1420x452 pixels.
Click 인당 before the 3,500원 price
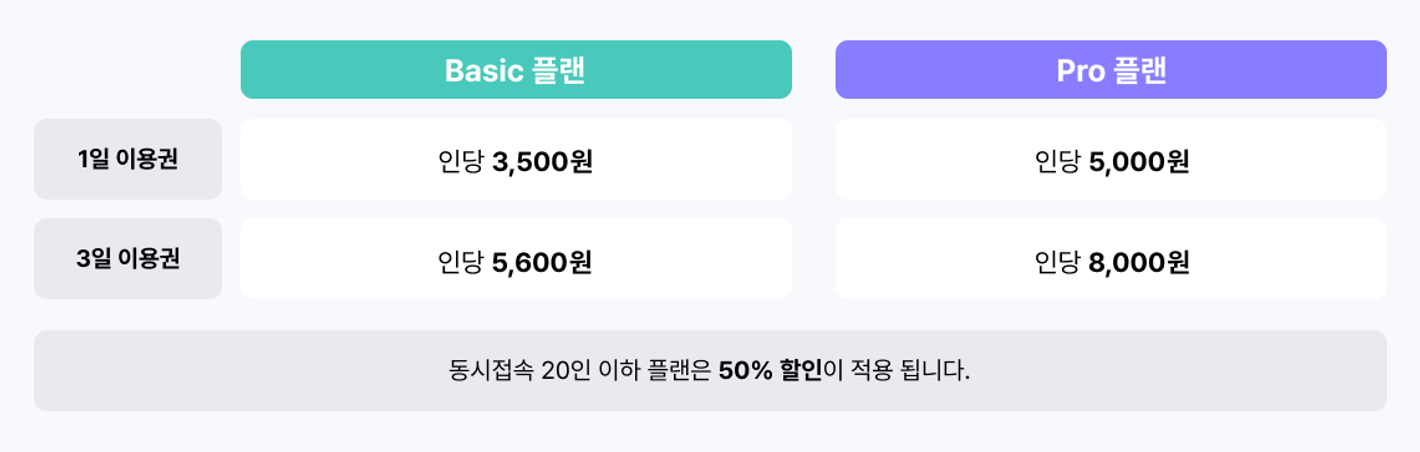(x=461, y=161)
